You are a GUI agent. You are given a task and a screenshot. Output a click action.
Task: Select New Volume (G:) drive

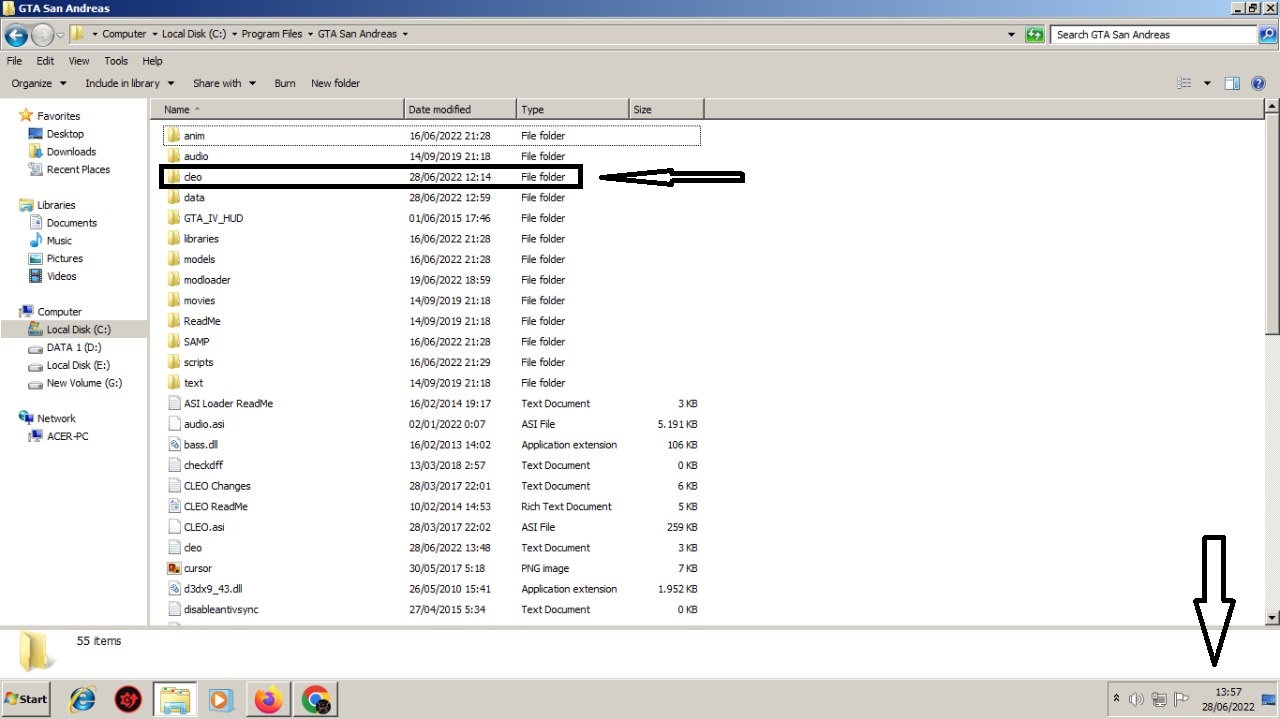[x=84, y=383]
